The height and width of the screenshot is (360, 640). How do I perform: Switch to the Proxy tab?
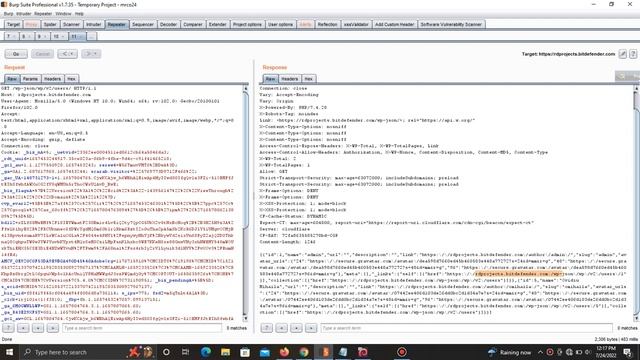(x=31, y=24)
